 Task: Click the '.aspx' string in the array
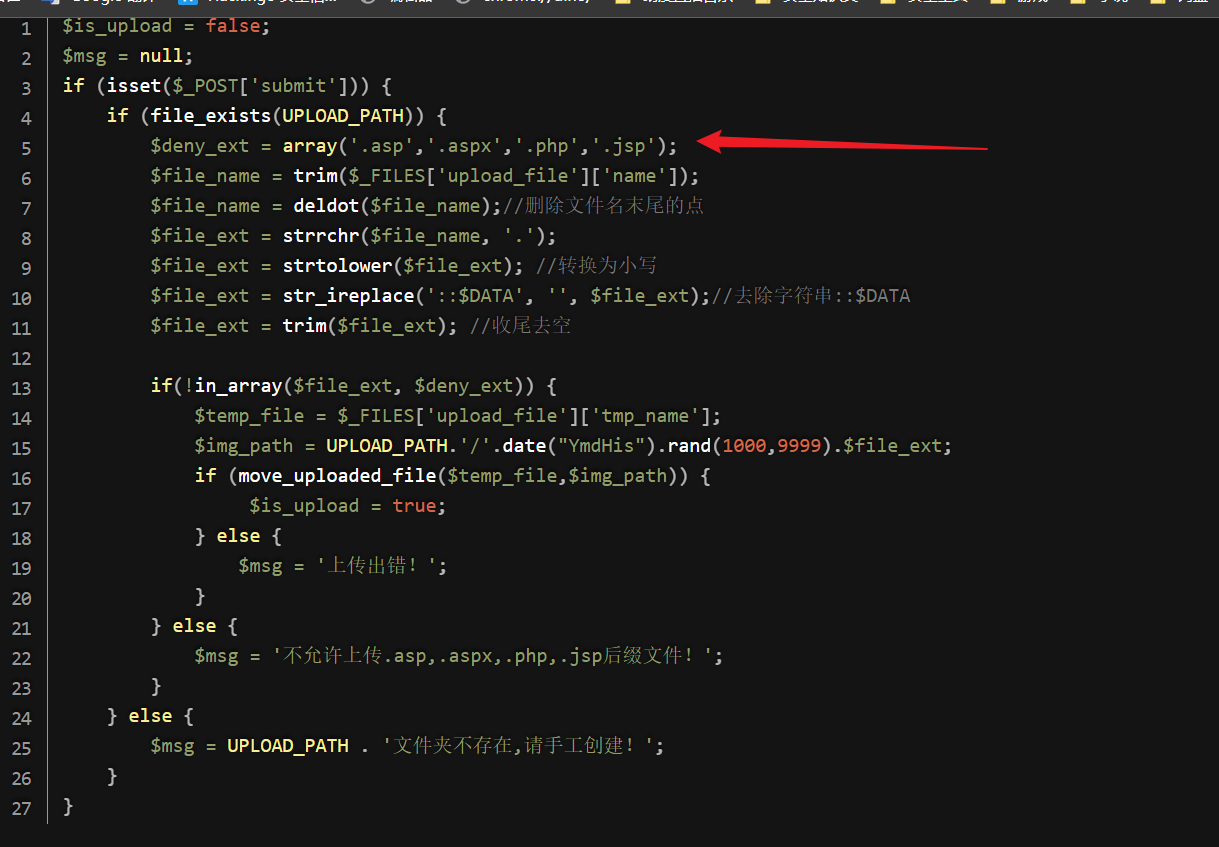click(x=463, y=146)
